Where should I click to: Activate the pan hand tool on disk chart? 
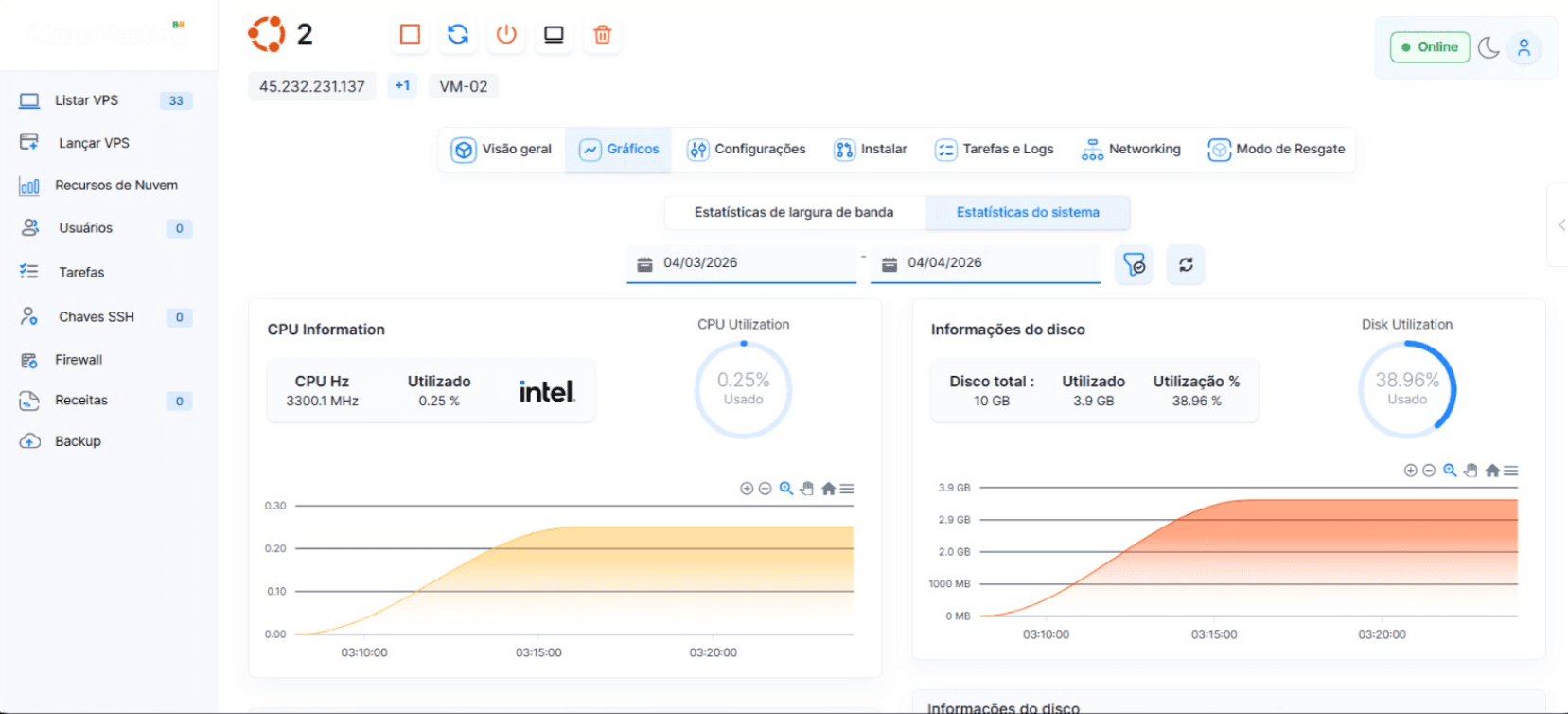[x=1471, y=471]
